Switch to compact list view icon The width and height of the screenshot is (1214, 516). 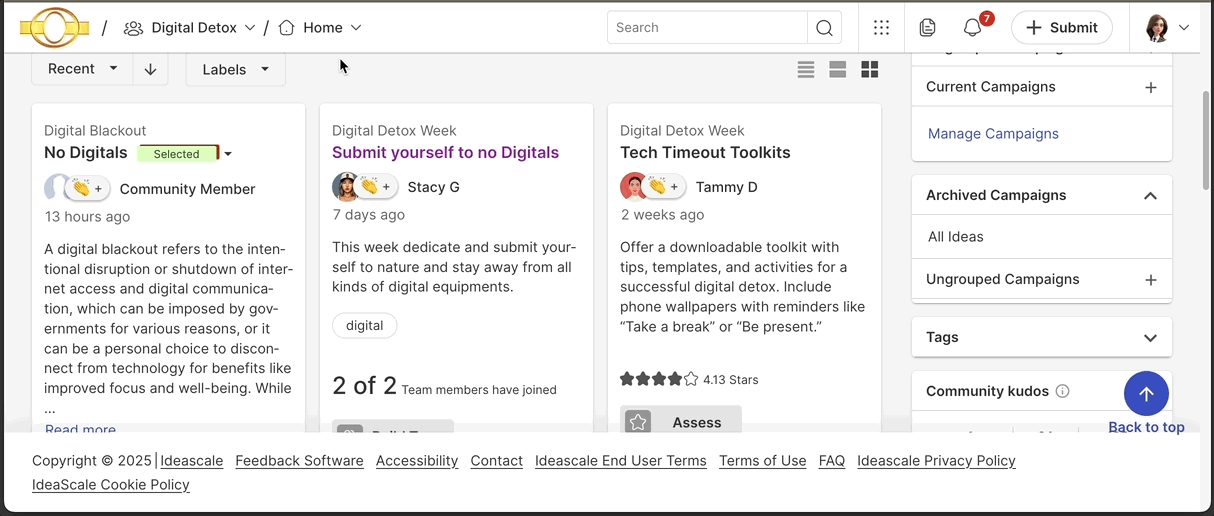tap(806, 69)
